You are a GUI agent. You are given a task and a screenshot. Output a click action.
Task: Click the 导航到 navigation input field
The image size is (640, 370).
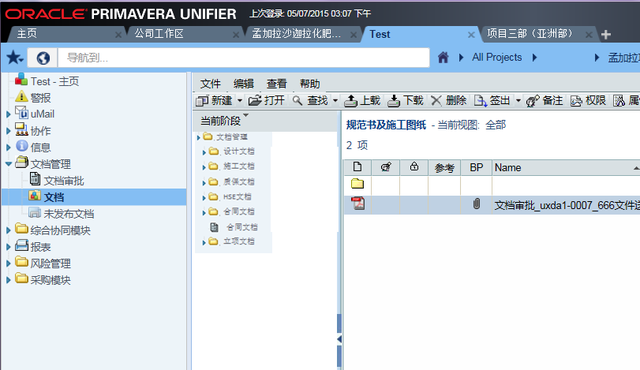(x=244, y=58)
